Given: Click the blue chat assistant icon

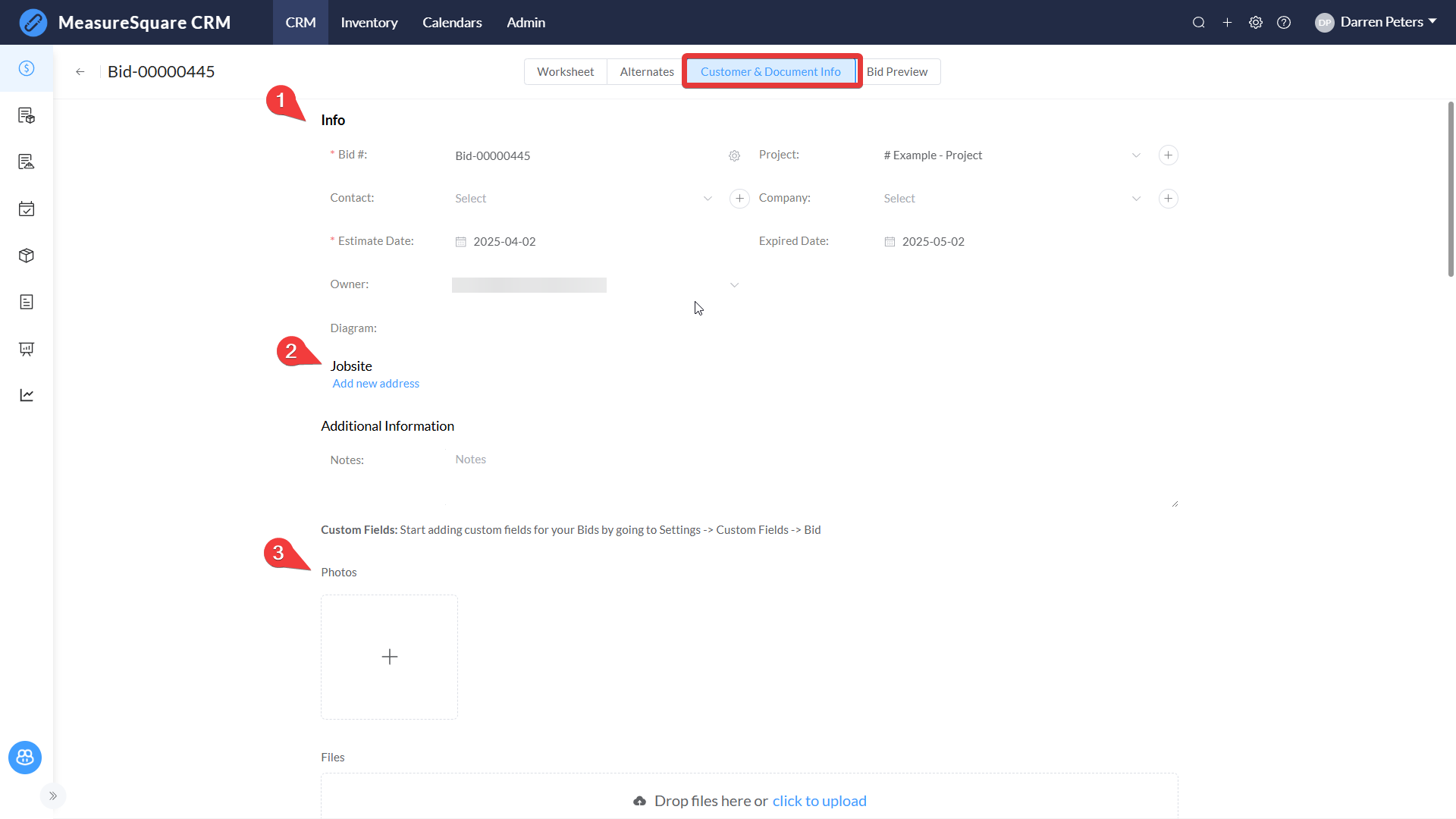Looking at the screenshot, I should (25, 757).
